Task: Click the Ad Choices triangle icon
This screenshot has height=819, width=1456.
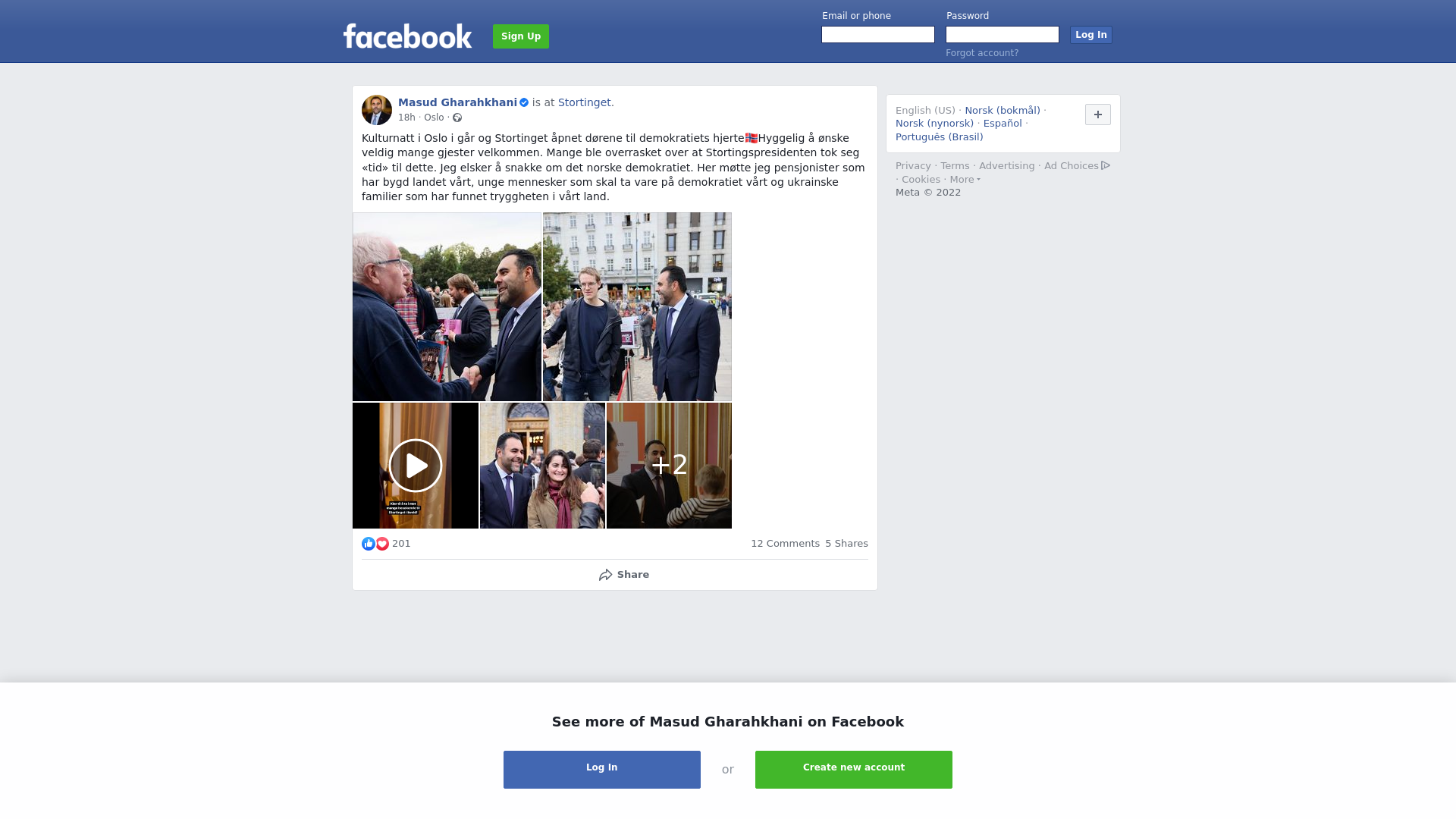Action: pyautogui.click(x=1106, y=165)
